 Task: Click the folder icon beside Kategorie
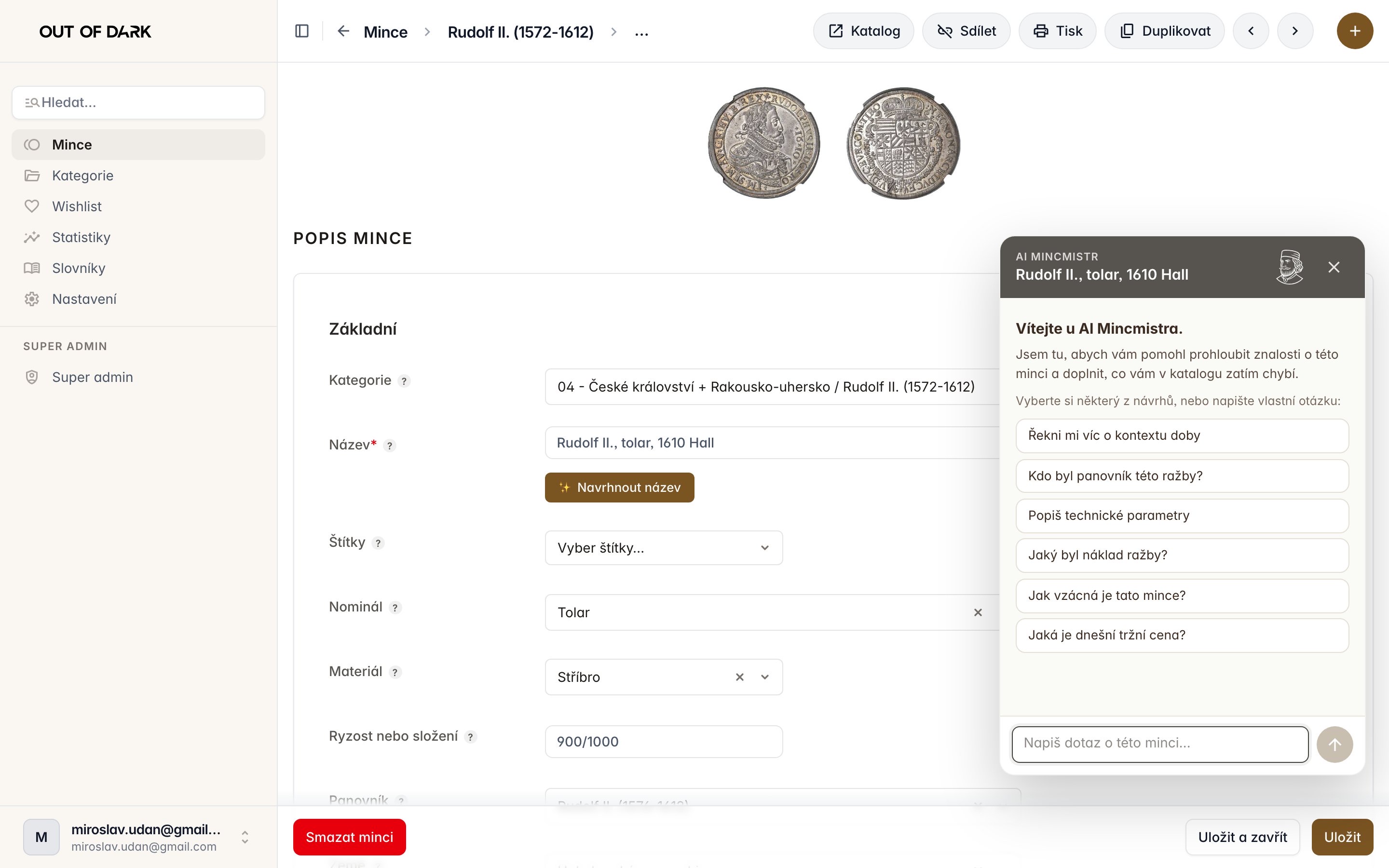pos(31,176)
